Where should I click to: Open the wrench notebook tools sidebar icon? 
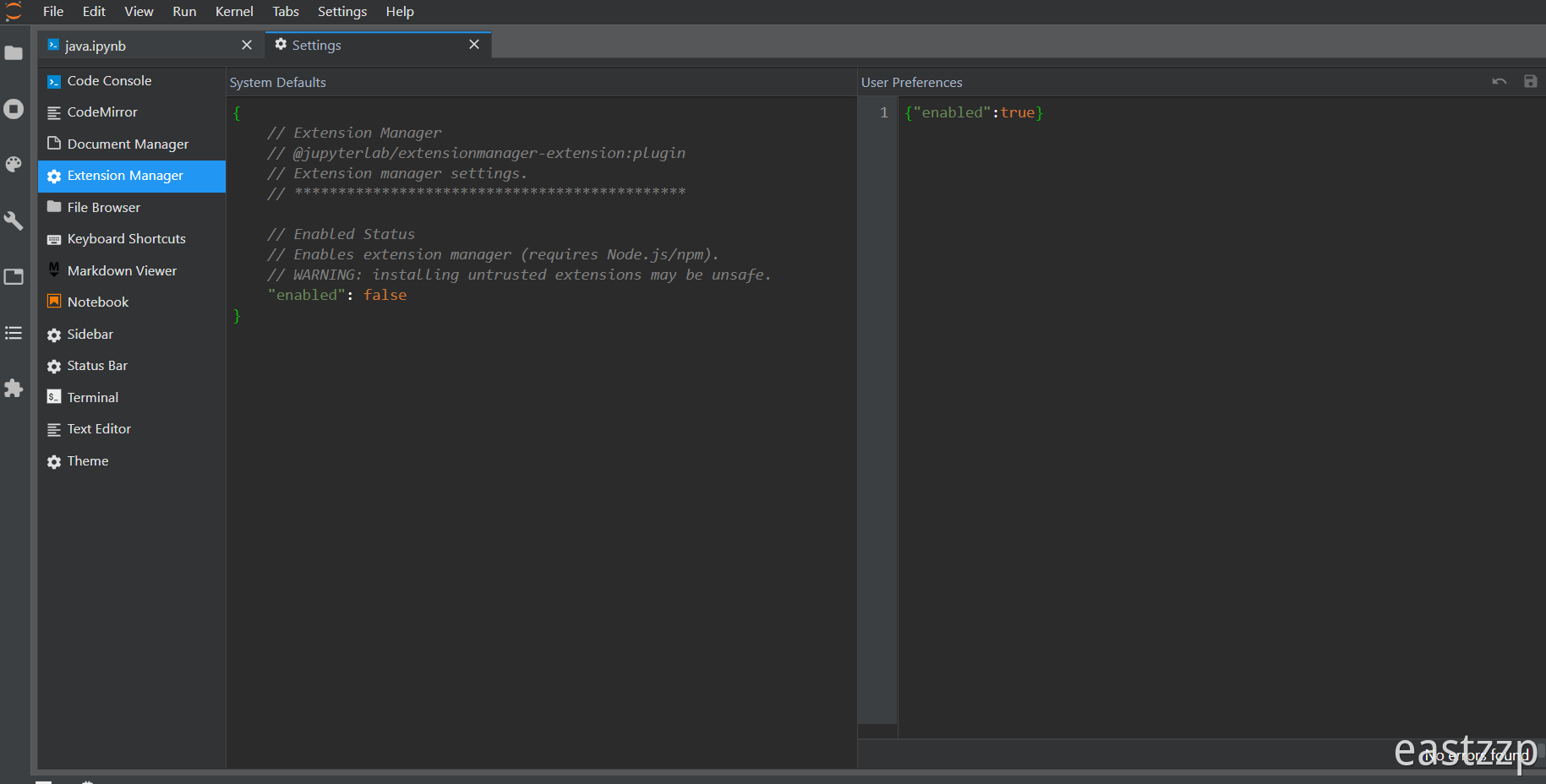coord(14,220)
